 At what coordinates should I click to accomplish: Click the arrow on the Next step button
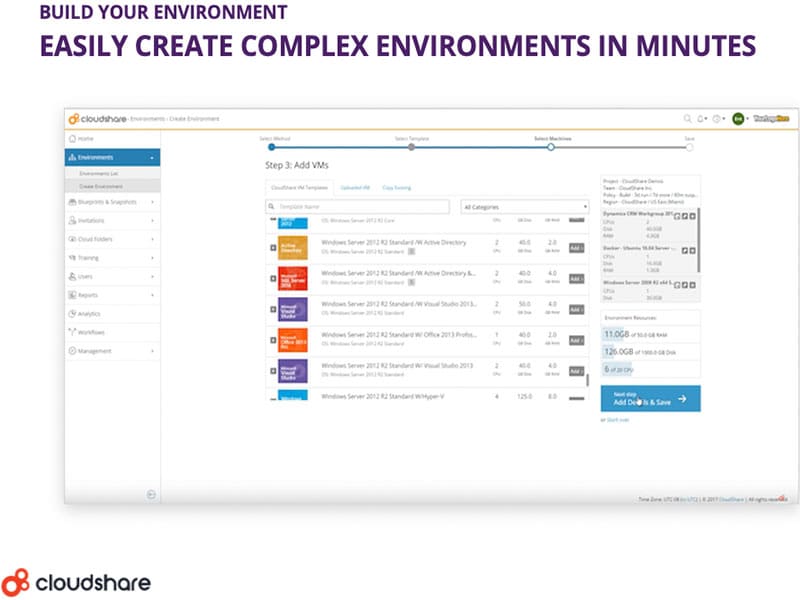click(x=682, y=399)
